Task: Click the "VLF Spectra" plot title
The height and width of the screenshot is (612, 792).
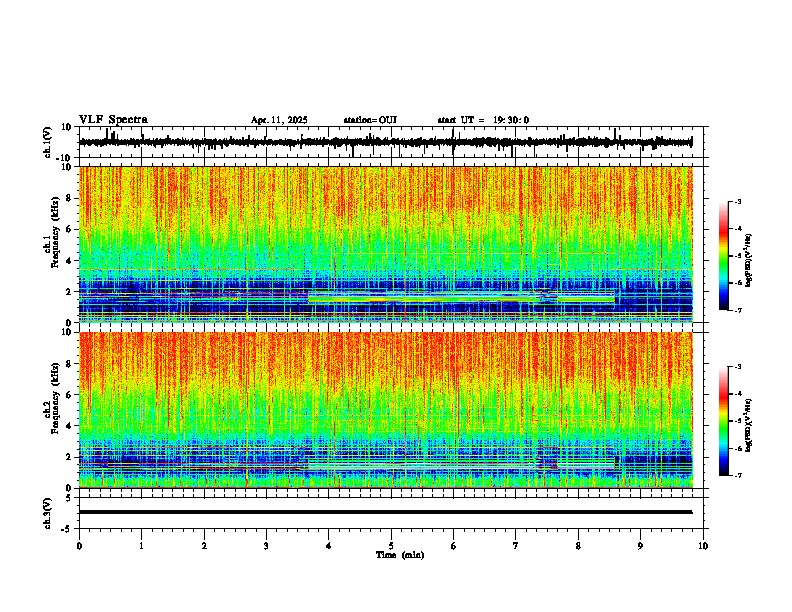Action: [x=113, y=120]
